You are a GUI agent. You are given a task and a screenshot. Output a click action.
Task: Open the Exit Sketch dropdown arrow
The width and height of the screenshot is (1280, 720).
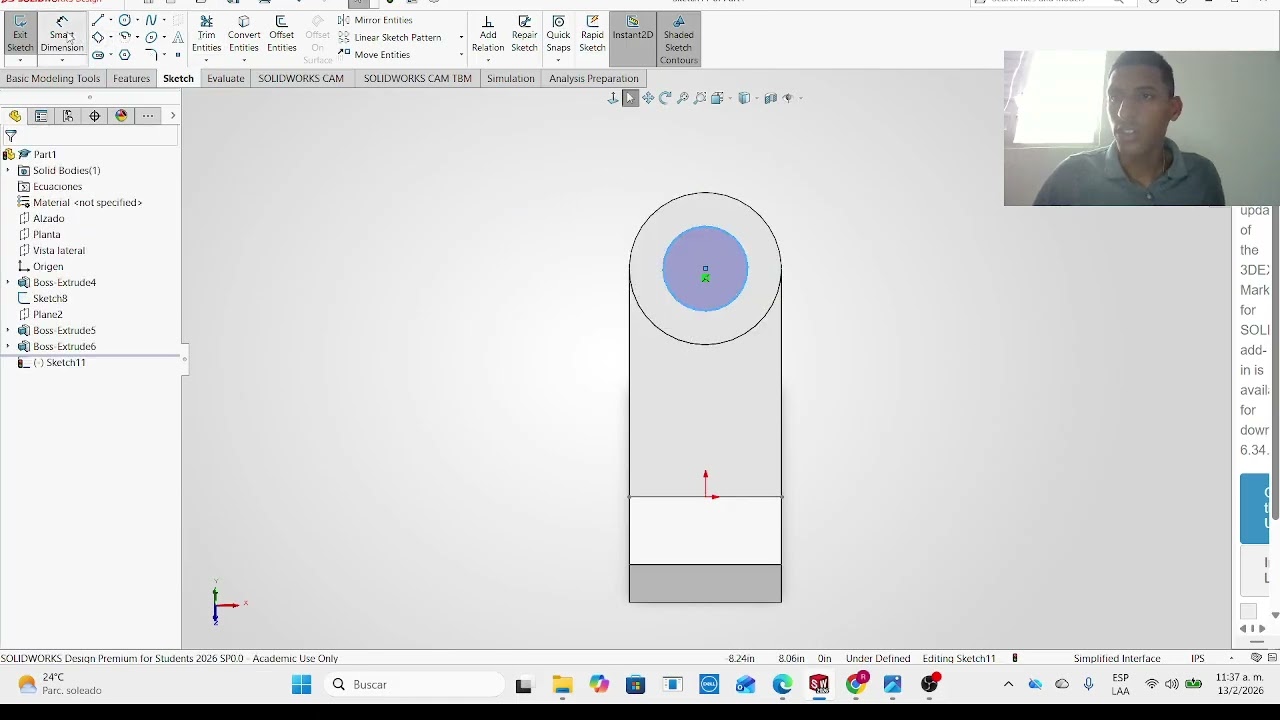pos(20,60)
